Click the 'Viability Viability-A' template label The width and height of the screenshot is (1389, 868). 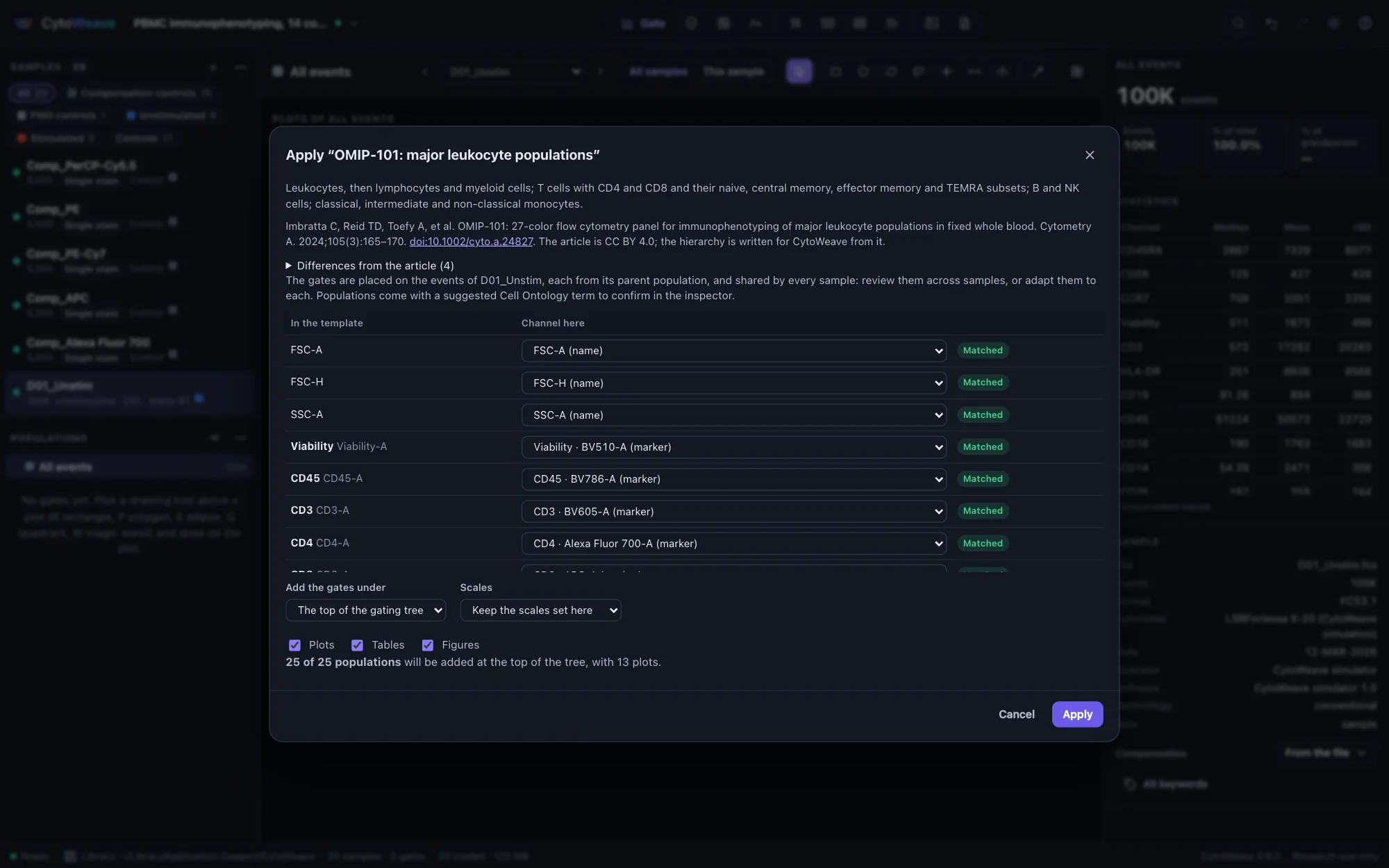coord(339,446)
